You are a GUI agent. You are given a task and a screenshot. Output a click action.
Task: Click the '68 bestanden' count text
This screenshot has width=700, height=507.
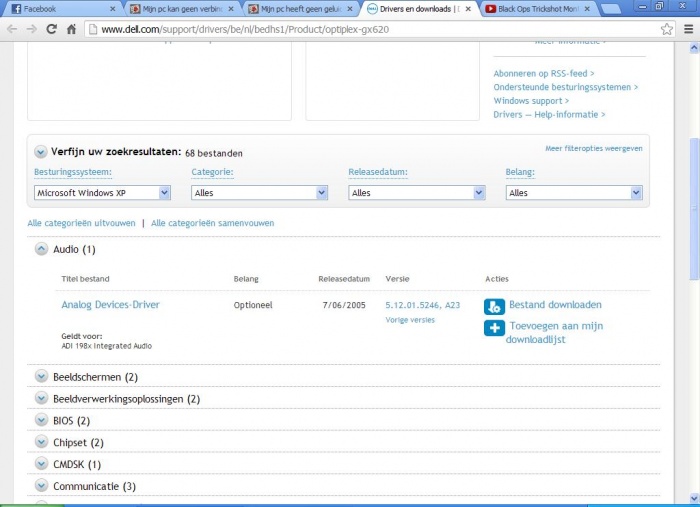click(x=214, y=153)
